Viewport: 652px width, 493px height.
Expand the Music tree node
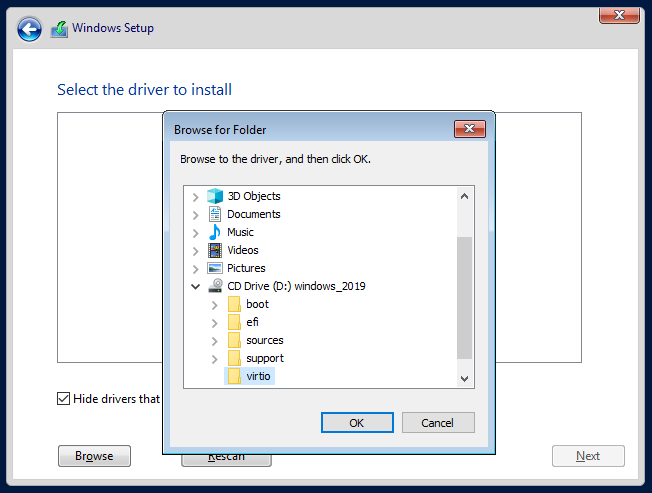[195, 233]
